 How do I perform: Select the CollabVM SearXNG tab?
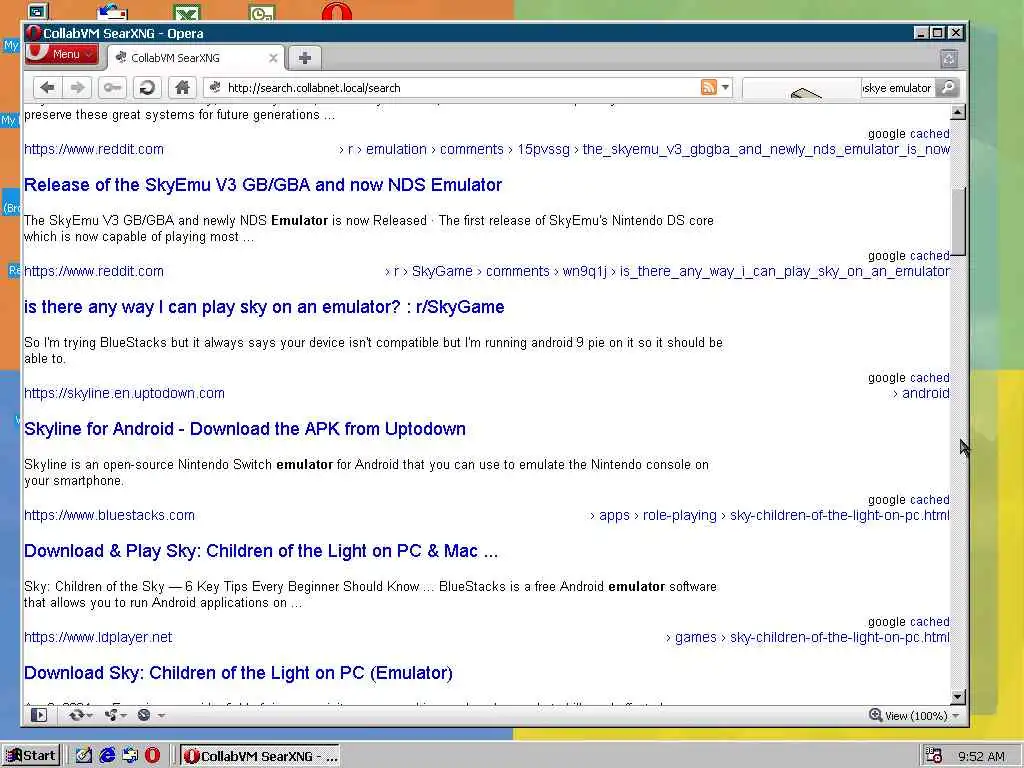click(x=196, y=58)
